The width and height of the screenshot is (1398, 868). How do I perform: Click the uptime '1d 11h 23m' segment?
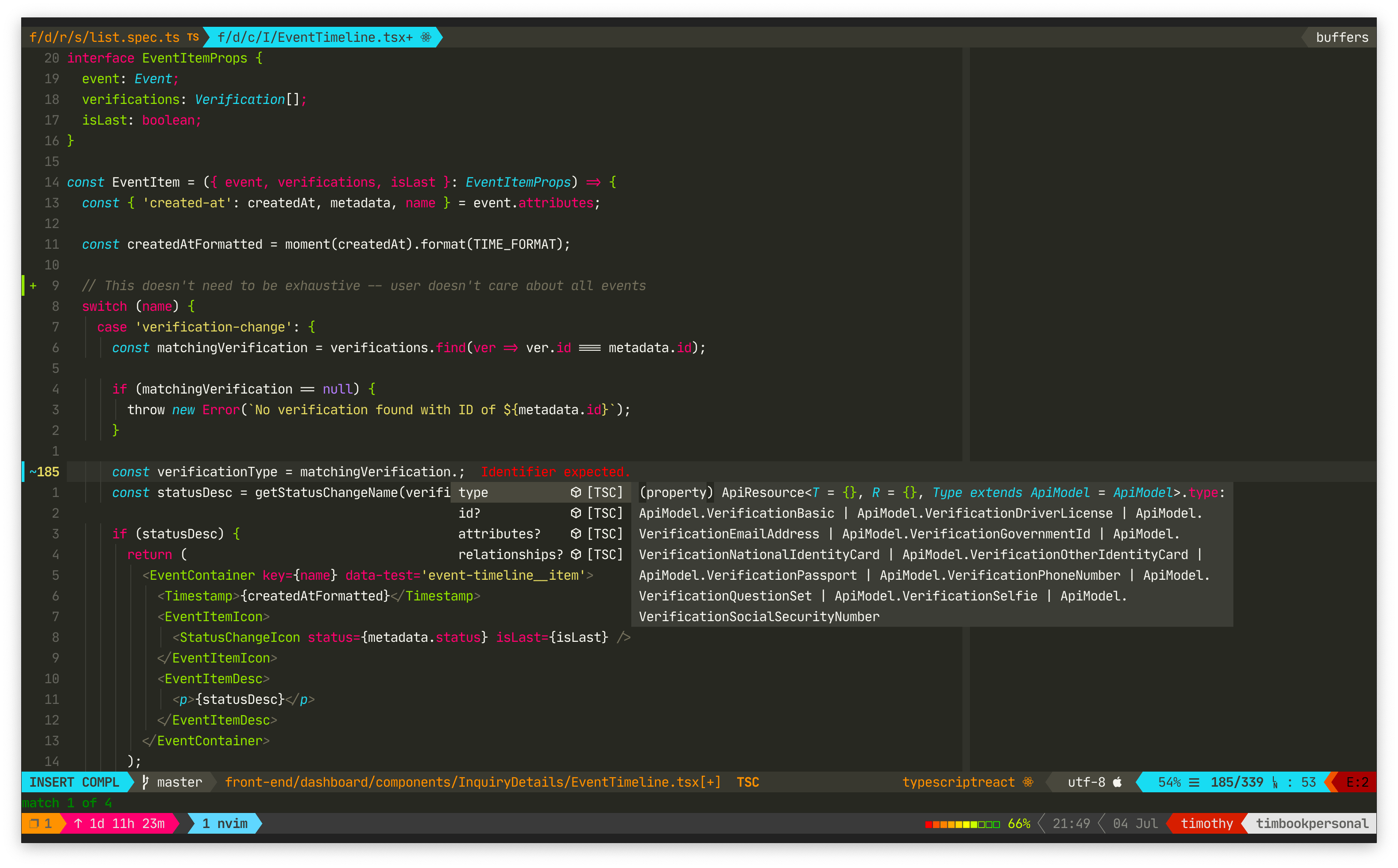pyautogui.click(x=119, y=823)
